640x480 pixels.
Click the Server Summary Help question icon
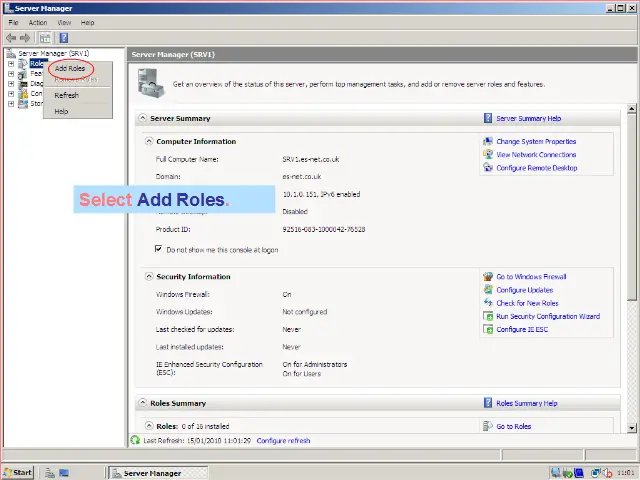click(488, 118)
